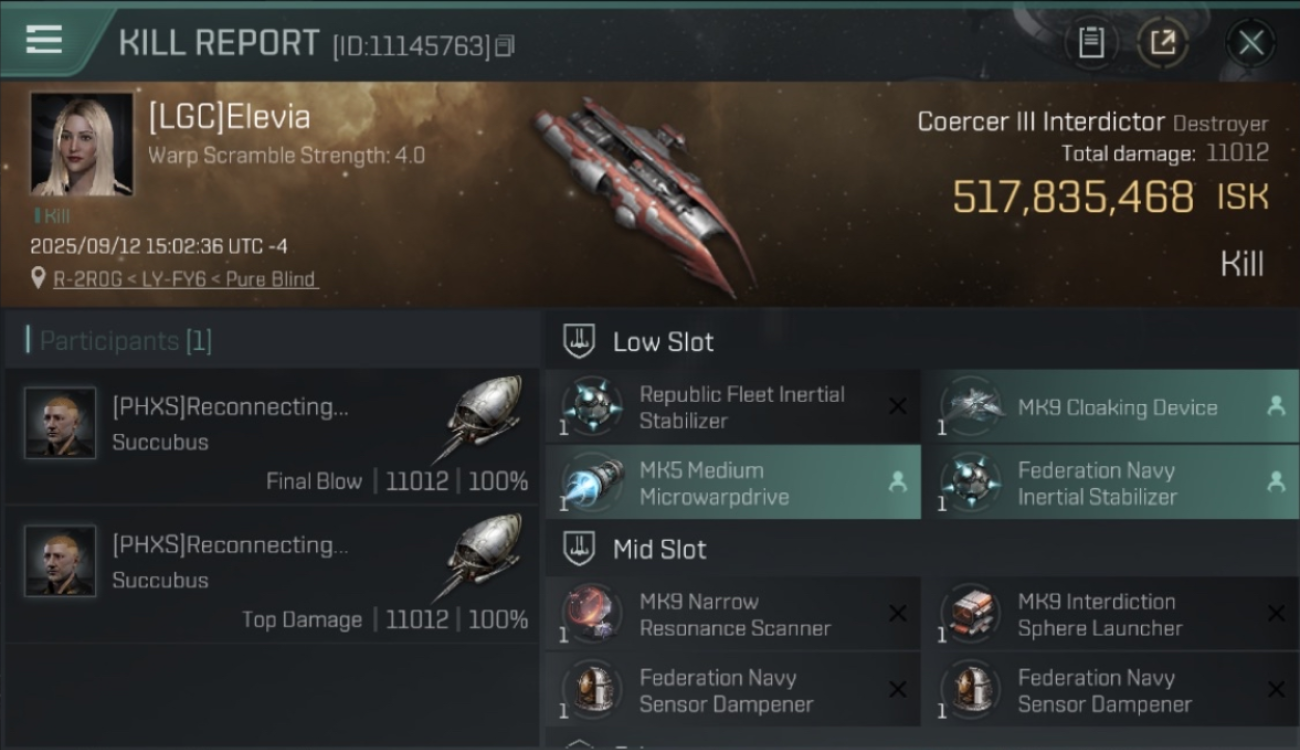View Elevia's character portrait

point(81,145)
